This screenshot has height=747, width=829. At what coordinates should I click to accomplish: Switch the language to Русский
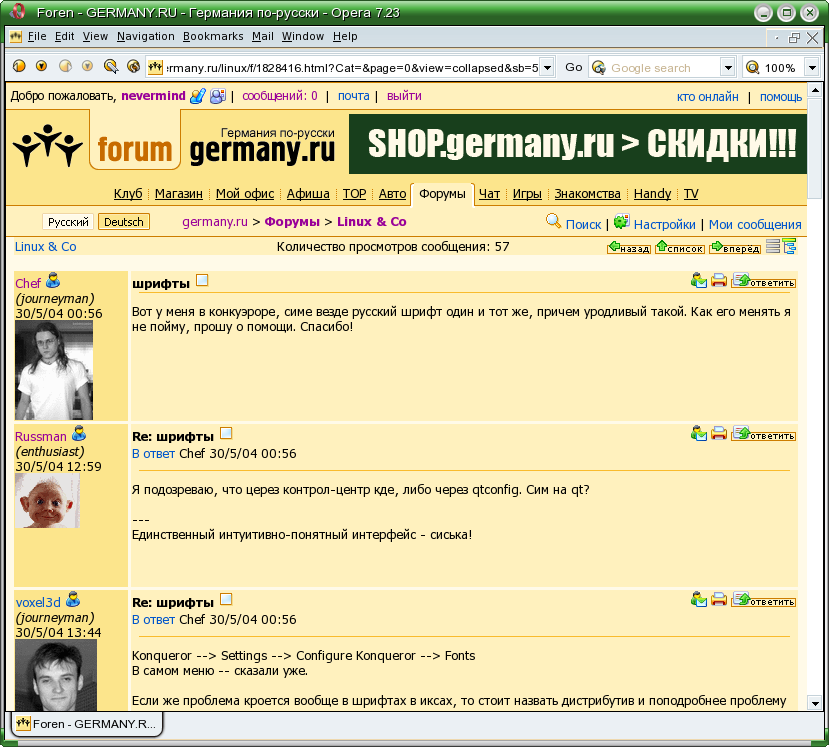point(68,222)
